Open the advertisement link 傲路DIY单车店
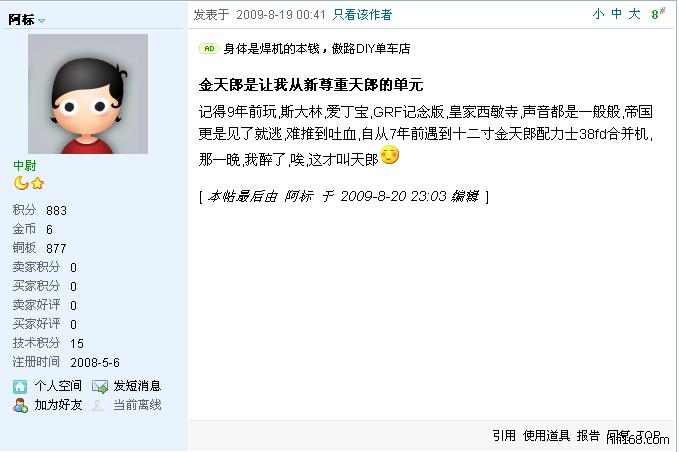Viewport: 679px width, 452px height. tap(317, 48)
